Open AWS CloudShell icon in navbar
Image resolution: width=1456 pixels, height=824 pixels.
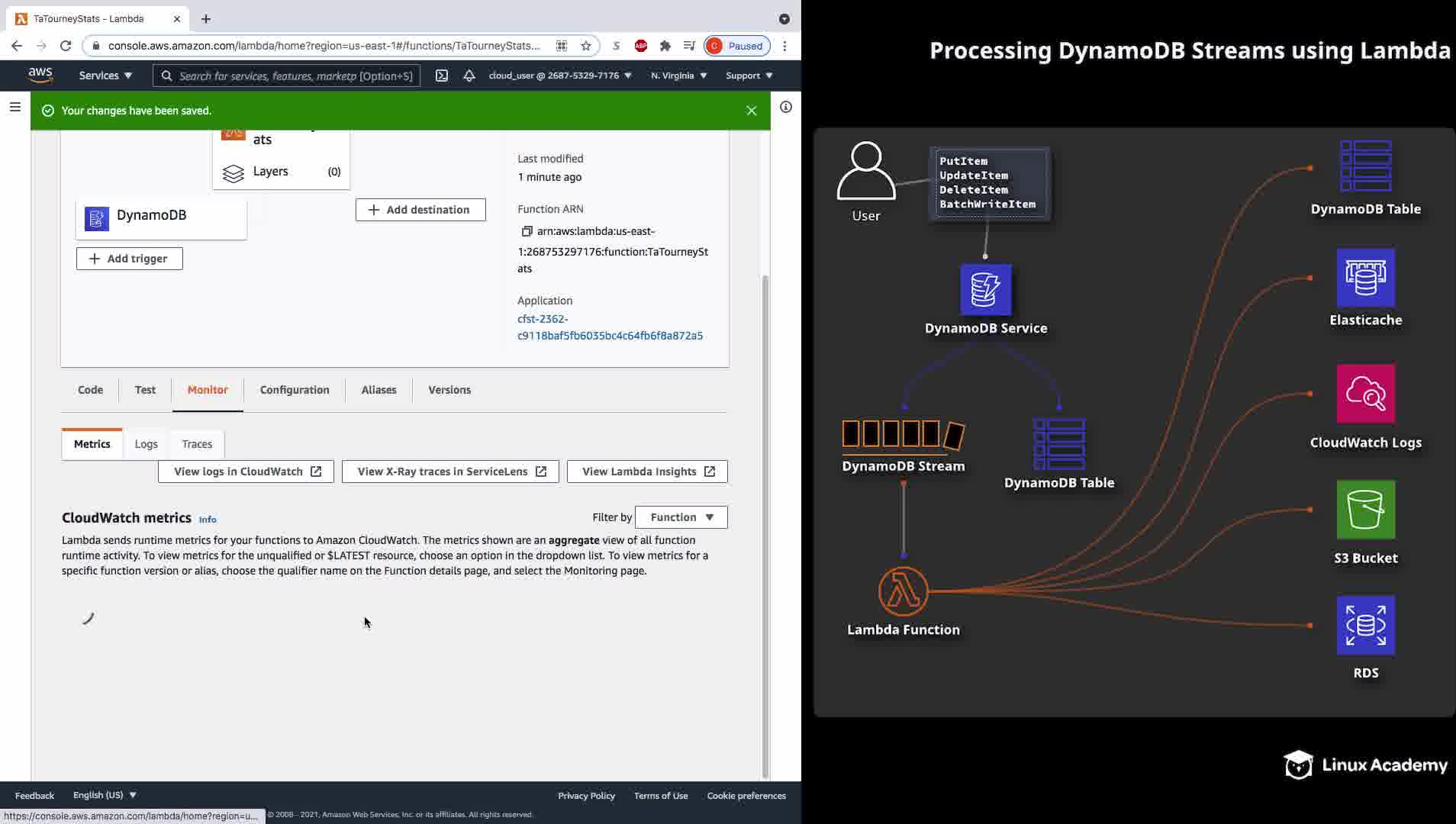click(x=442, y=76)
